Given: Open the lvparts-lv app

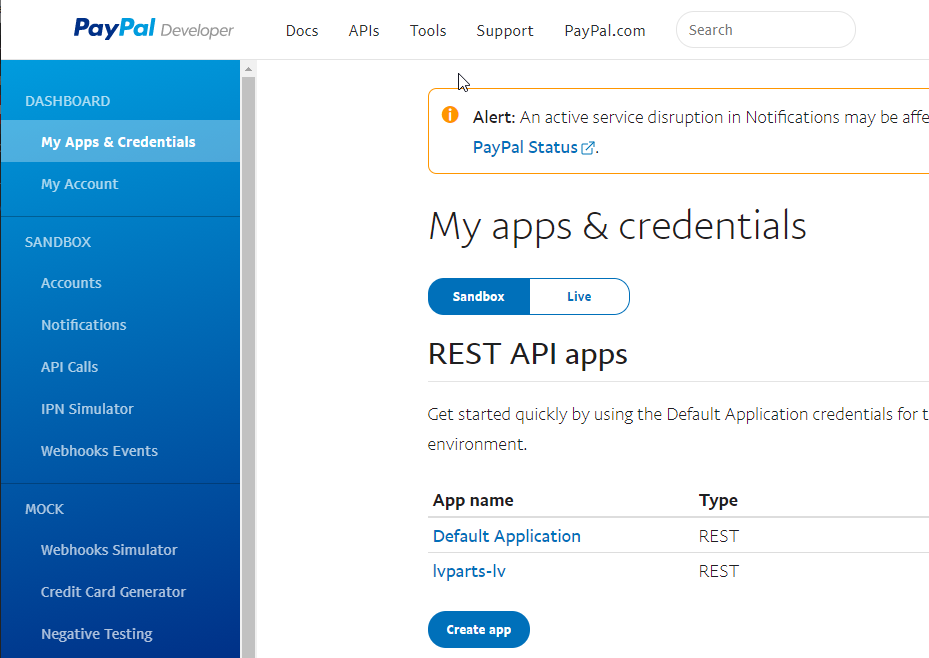Looking at the screenshot, I should (x=476, y=571).
